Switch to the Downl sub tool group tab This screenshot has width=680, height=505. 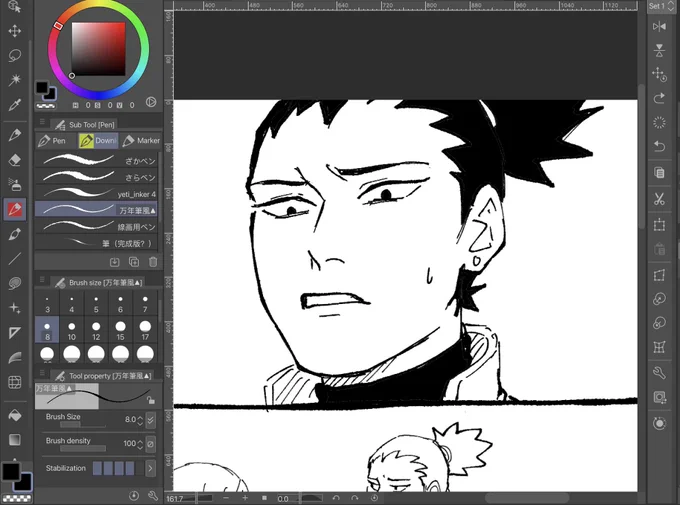(x=98, y=141)
